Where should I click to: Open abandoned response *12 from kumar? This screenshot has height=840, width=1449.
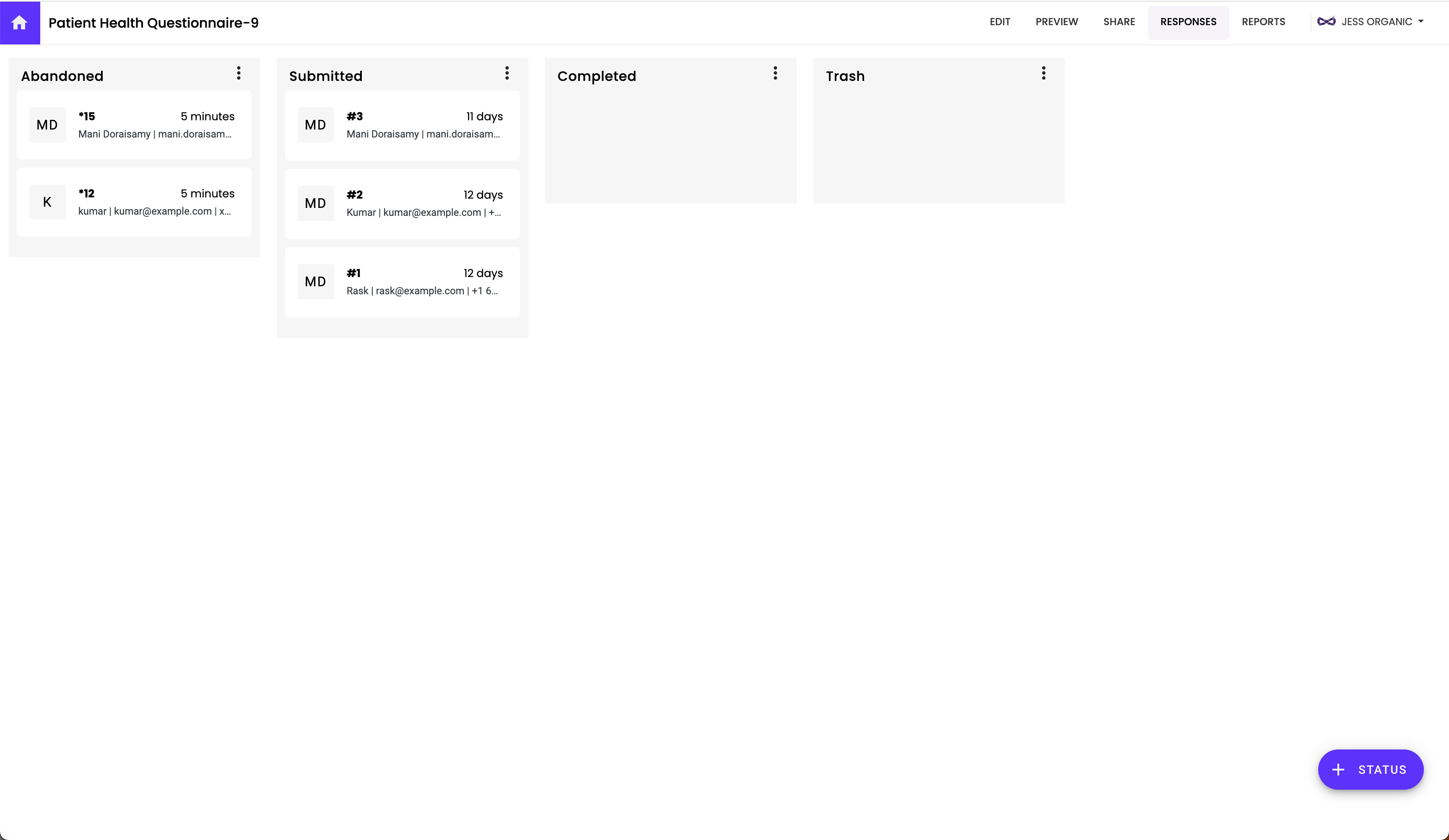pyautogui.click(x=134, y=202)
